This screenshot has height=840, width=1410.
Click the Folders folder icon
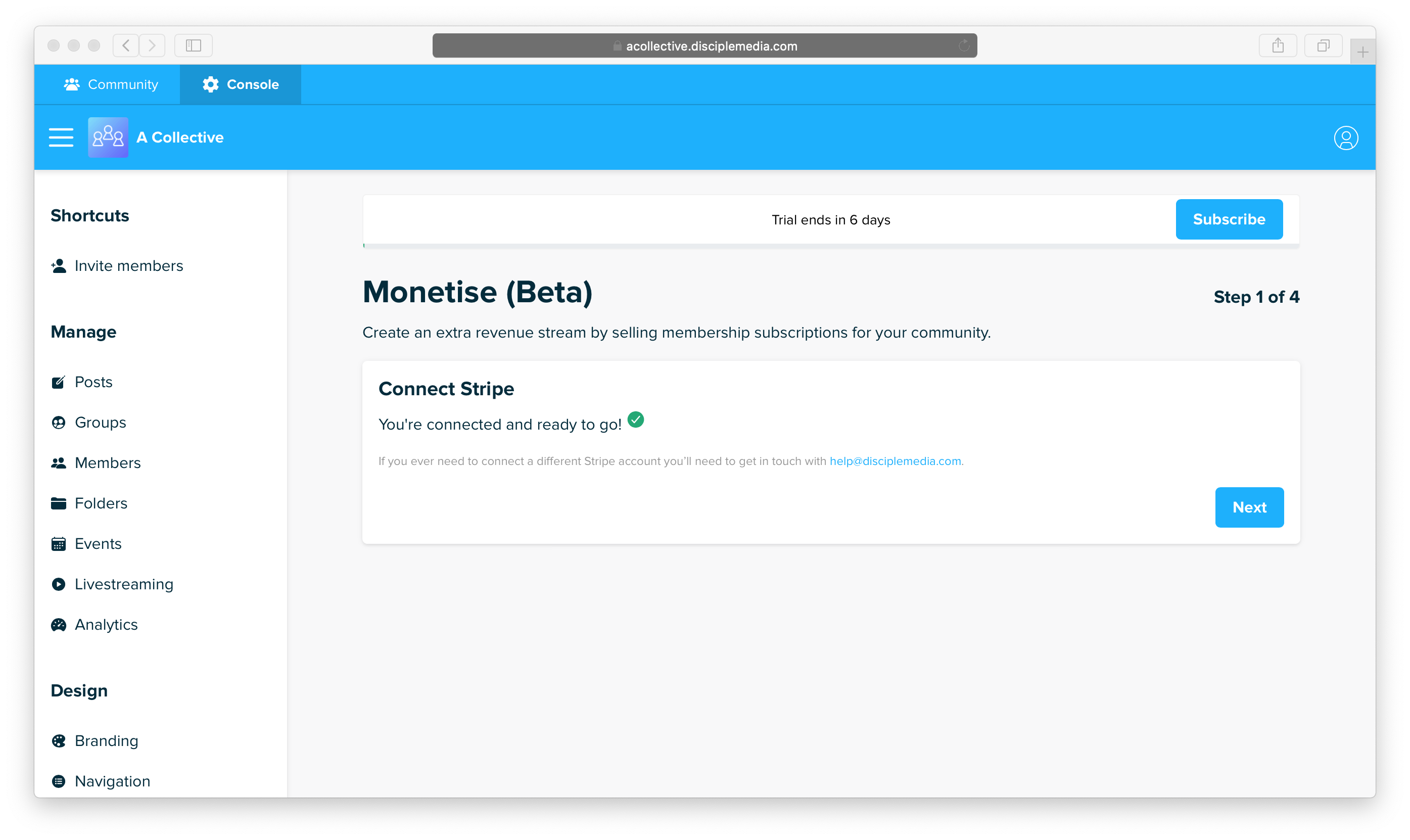[58, 503]
